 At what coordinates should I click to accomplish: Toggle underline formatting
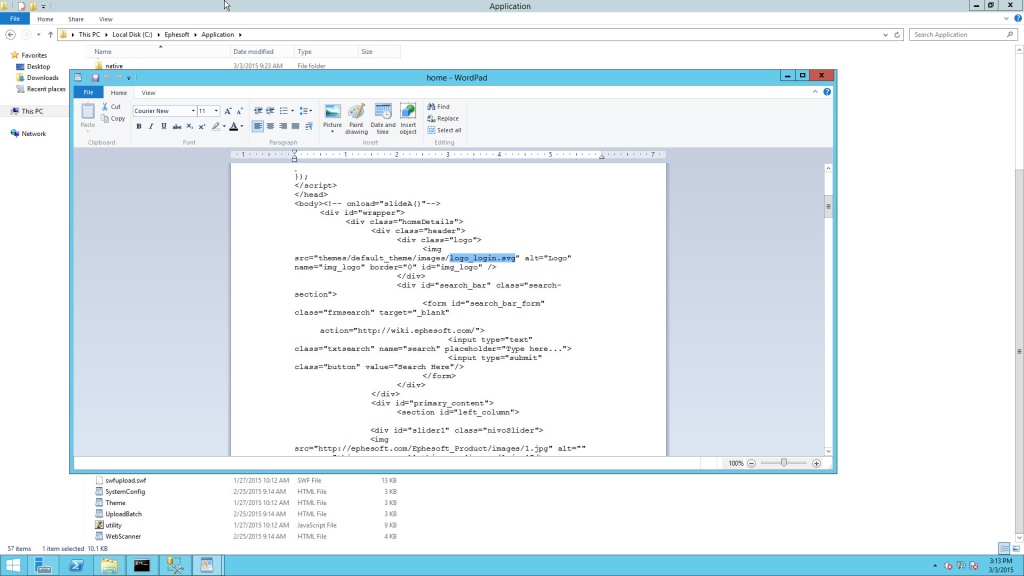164,127
